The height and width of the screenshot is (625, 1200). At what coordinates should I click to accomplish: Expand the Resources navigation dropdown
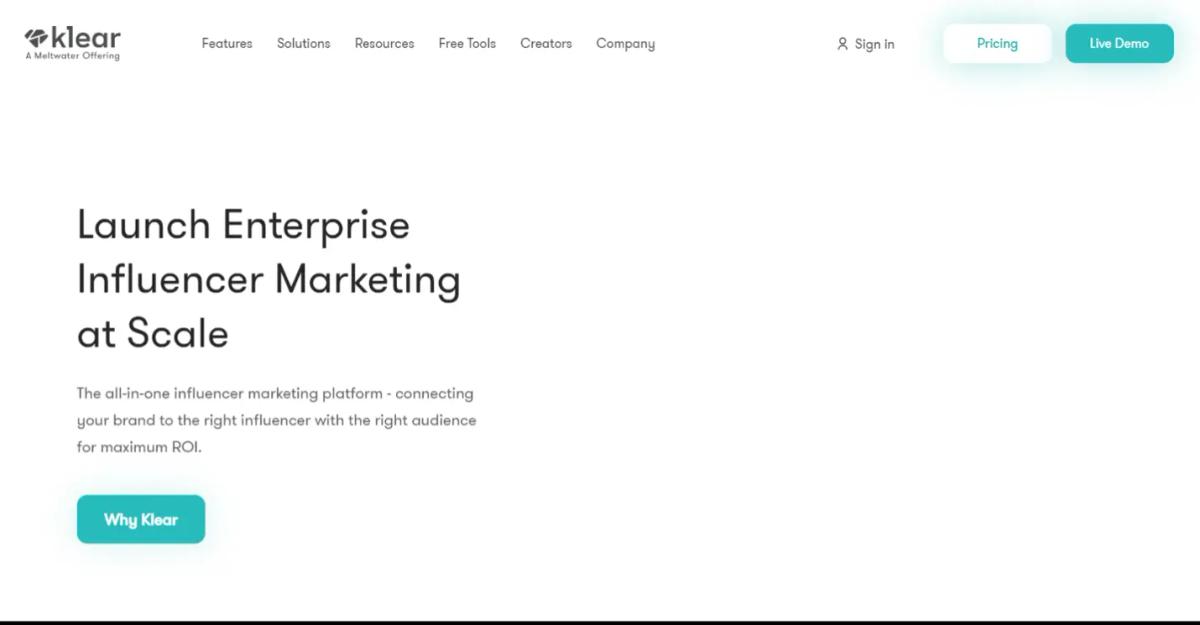pos(384,43)
